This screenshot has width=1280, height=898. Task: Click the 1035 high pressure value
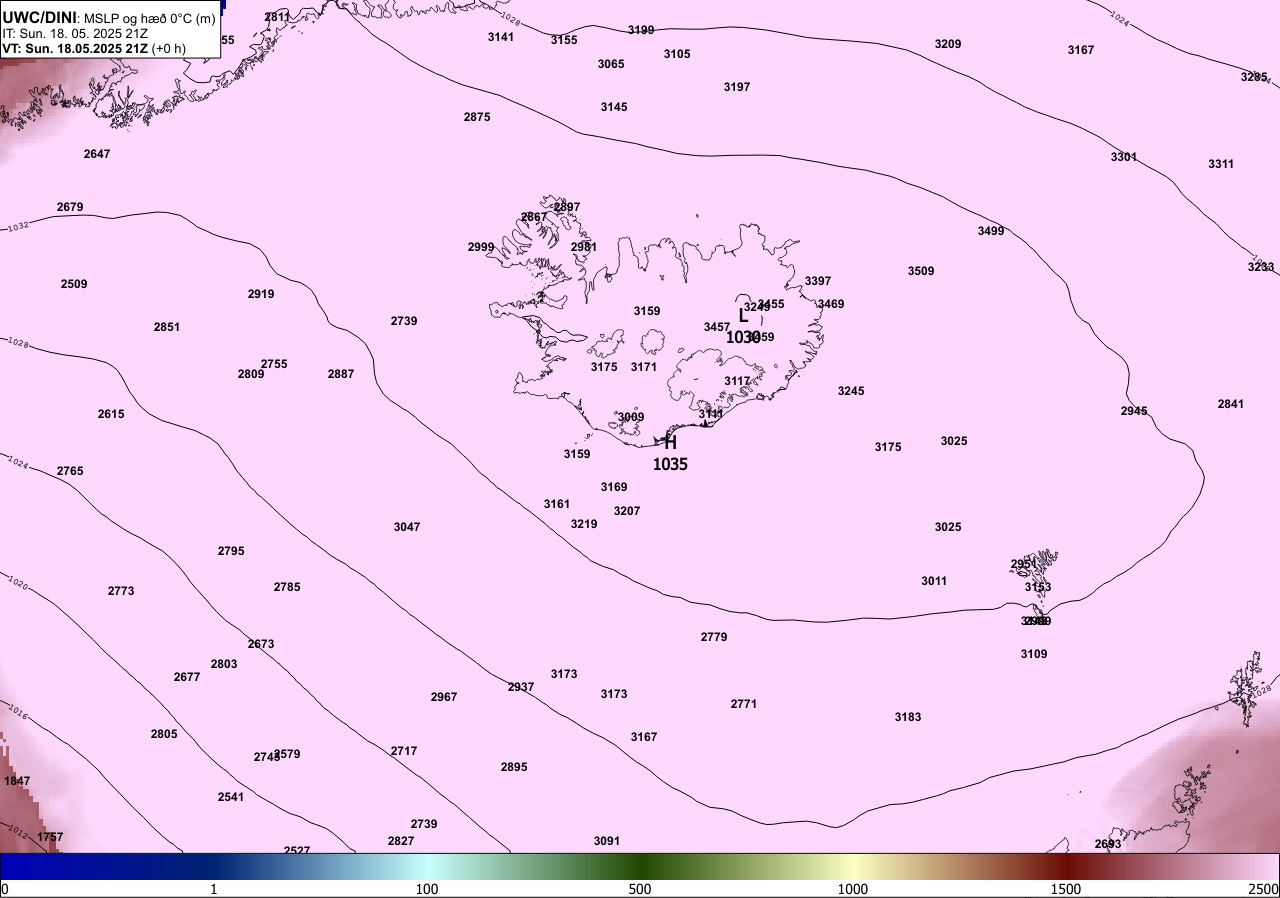[670, 464]
